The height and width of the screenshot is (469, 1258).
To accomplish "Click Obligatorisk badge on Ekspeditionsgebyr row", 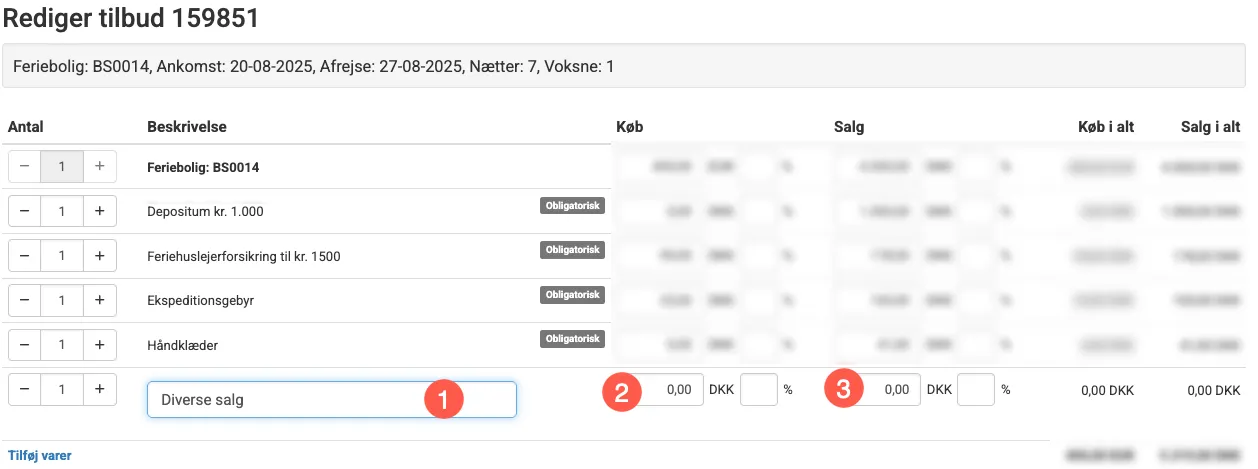I will pos(573,295).
